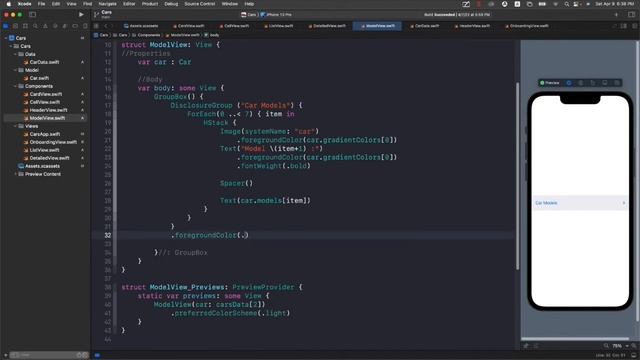Open preview device settings button
The height and width of the screenshot is (360, 640).
tap(604, 83)
